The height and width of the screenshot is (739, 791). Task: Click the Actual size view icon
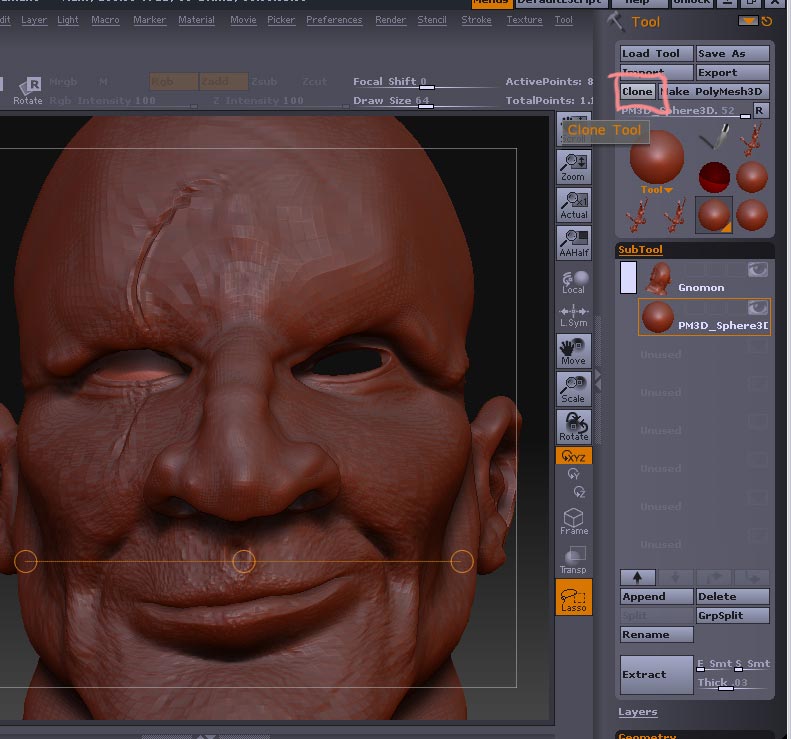tap(574, 205)
